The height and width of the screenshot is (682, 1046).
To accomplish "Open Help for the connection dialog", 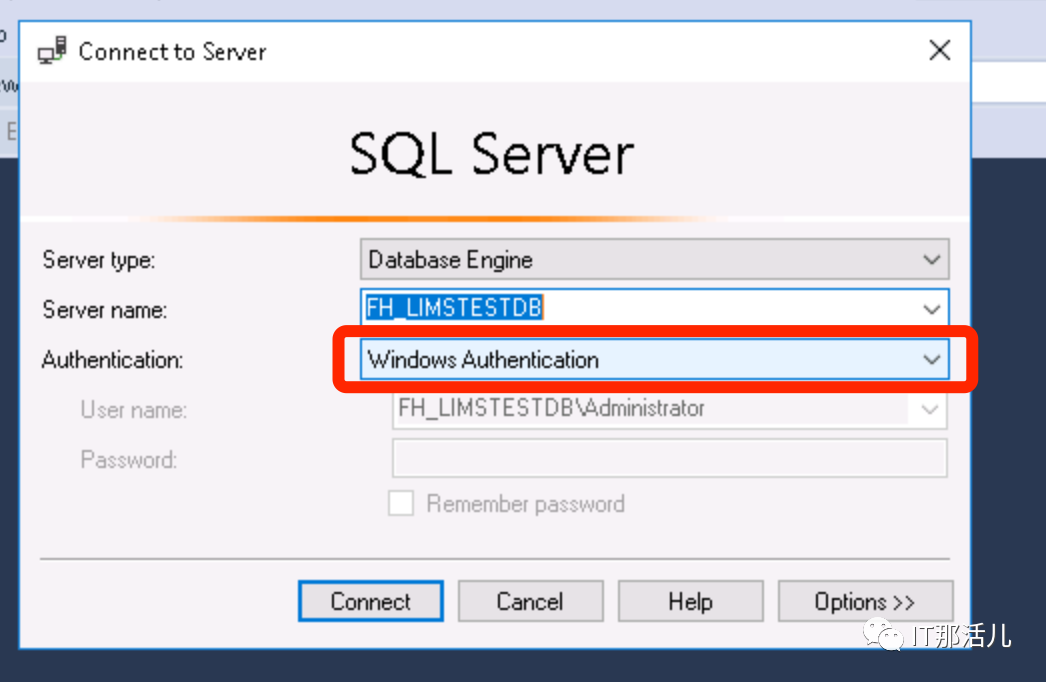I will pos(690,602).
